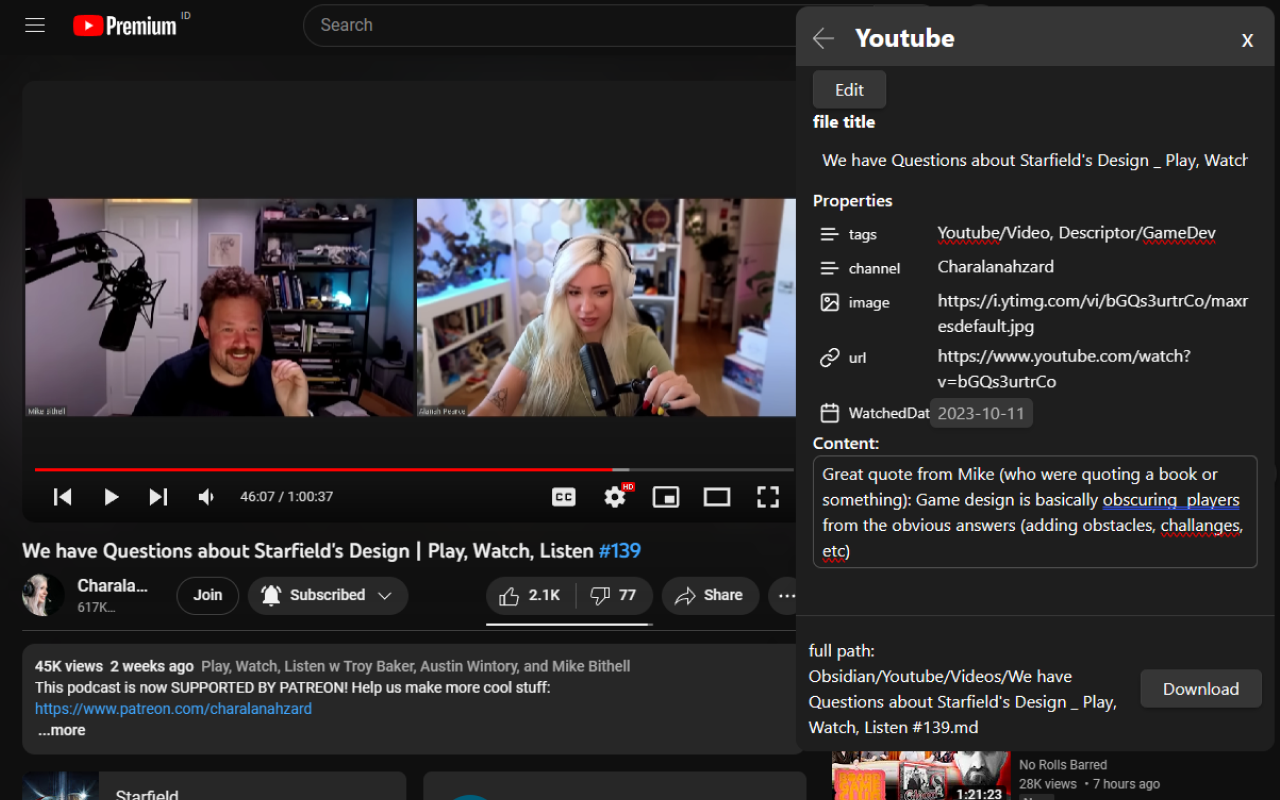Skip to the next video
Image resolution: width=1280 pixels, height=800 pixels.
coord(158,497)
